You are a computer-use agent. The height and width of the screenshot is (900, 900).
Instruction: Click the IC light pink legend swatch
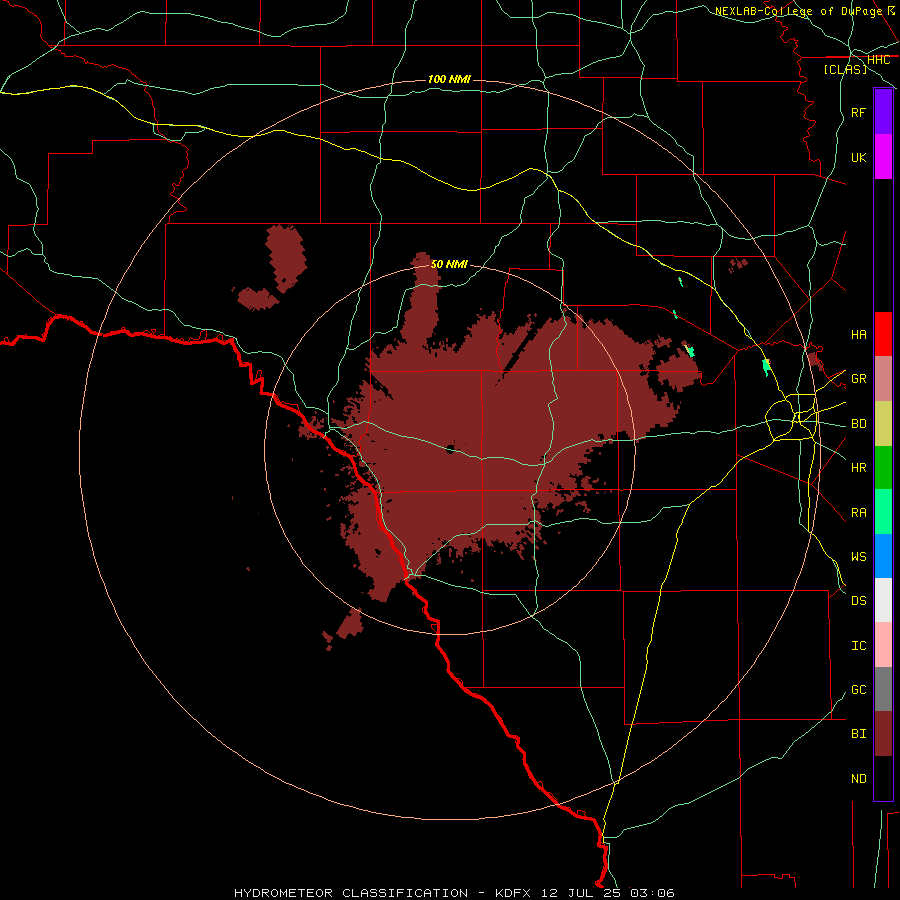883,645
